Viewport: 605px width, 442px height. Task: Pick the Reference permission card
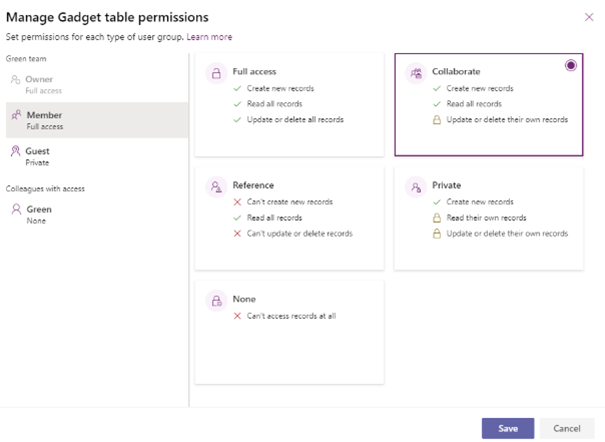[289, 219]
